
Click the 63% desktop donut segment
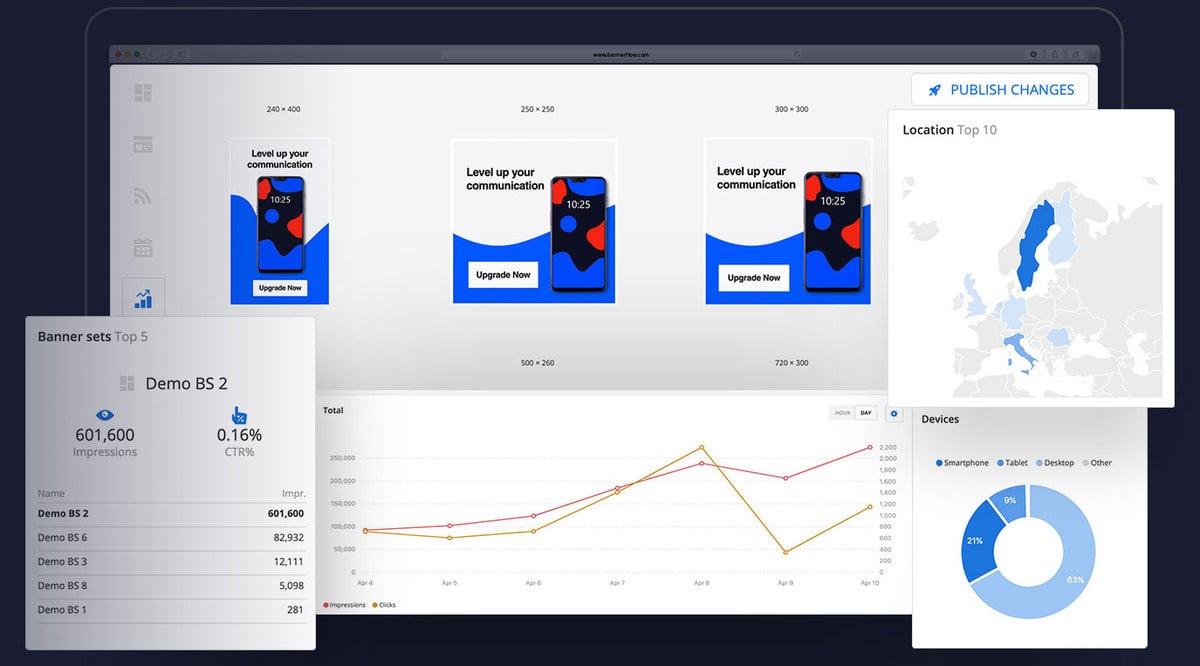1076,579
